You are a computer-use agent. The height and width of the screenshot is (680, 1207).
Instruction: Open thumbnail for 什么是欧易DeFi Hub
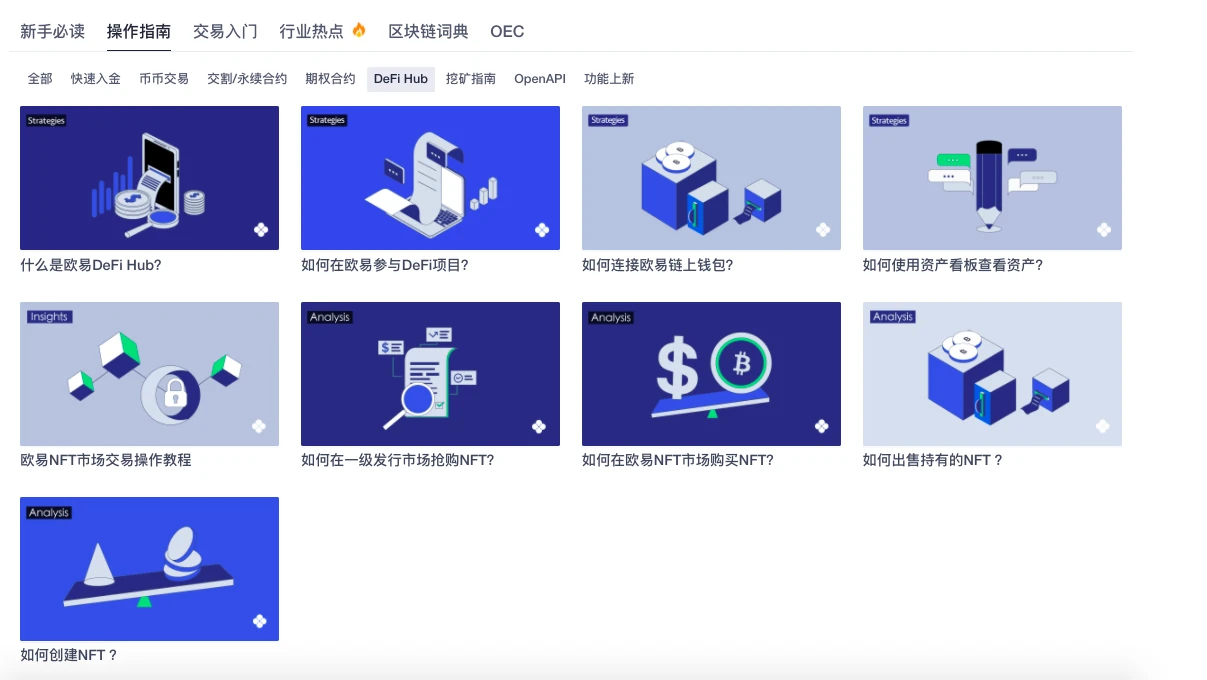(x=149, y=178)
